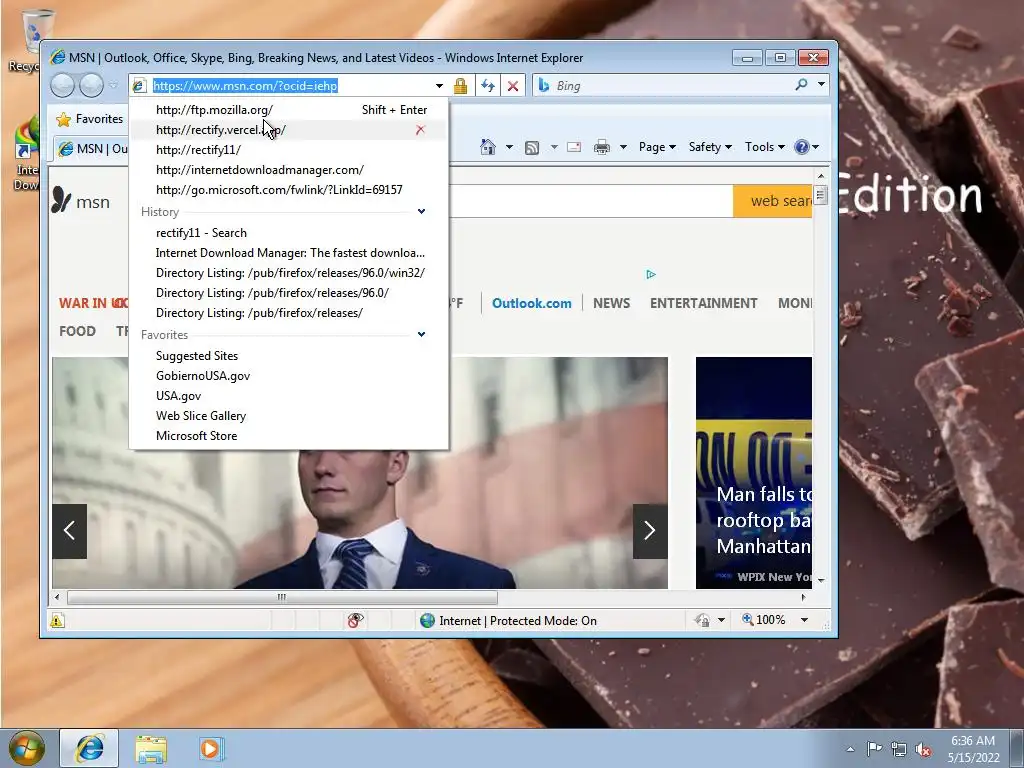Open the Windows Start orb

pos(26,748)
